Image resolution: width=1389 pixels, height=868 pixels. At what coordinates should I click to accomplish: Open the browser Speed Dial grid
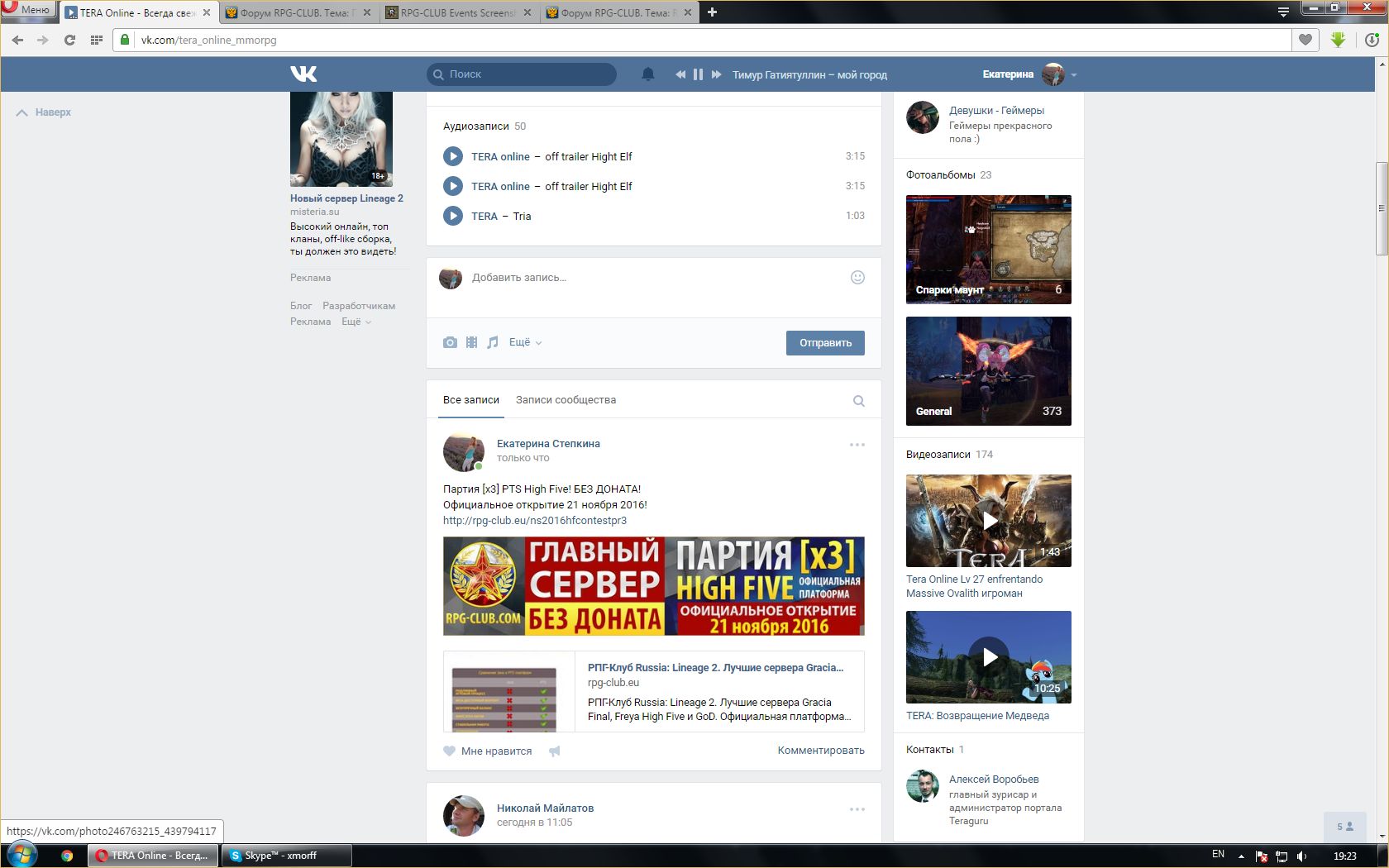coord(97,40)
